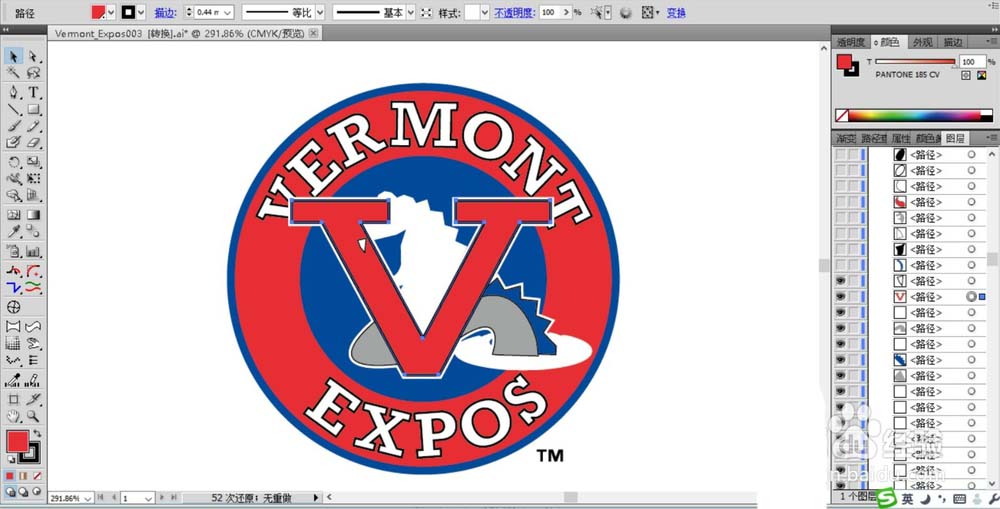Image resolution: width=1000 pixels, height=509 pixels.
Task: Click the Color panel tint slider
Action: click(916, 62)
